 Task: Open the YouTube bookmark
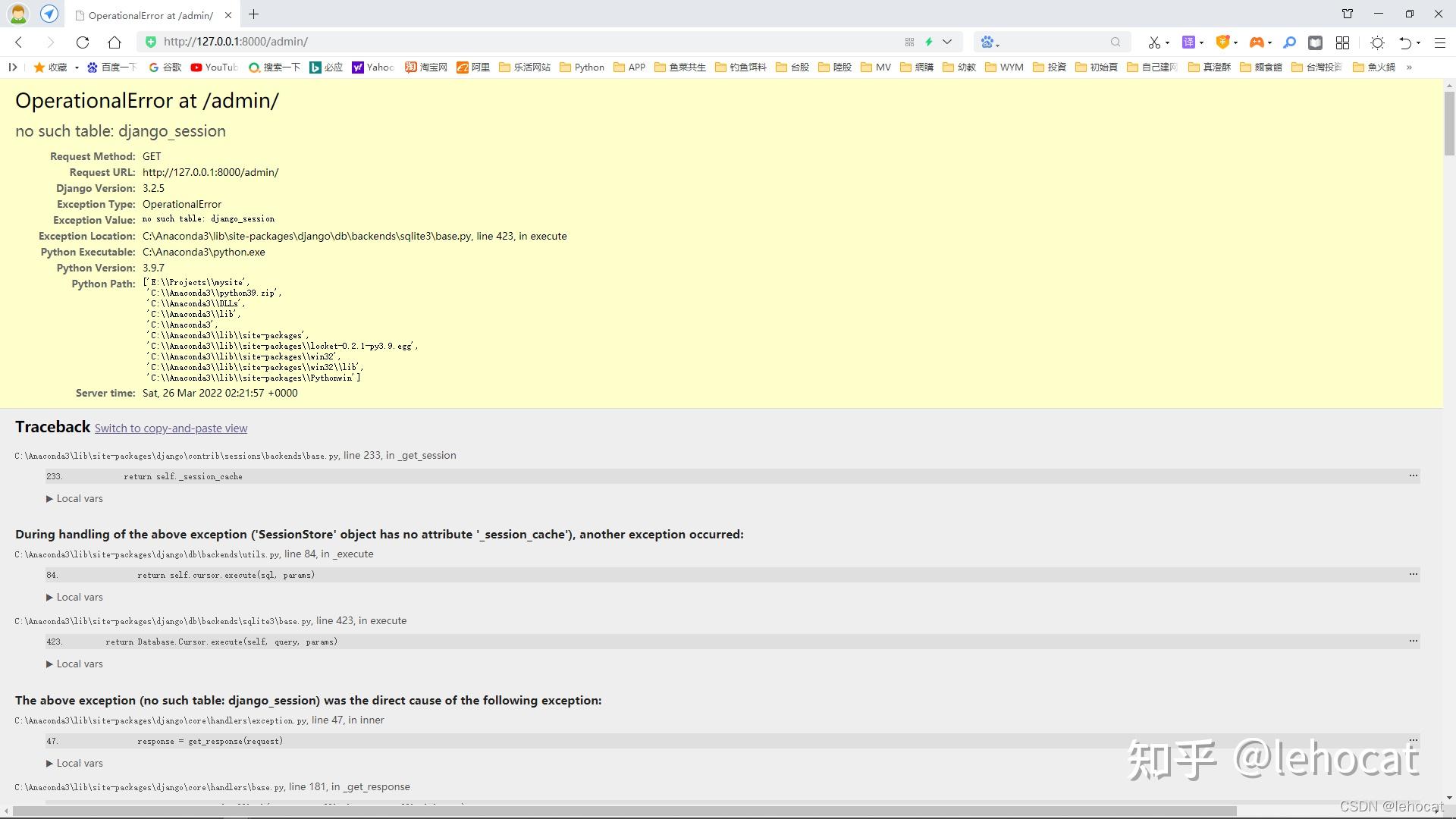[214, 67]
